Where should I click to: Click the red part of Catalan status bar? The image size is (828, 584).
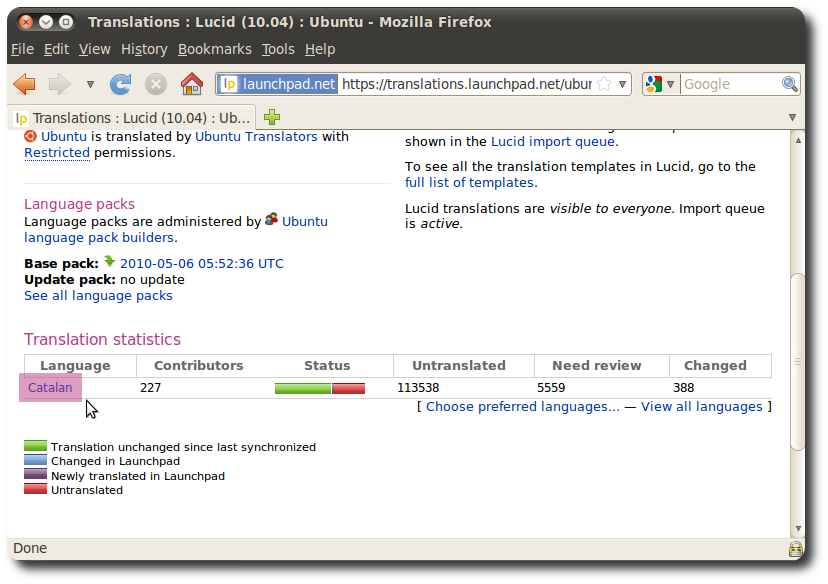pos(349,389)
